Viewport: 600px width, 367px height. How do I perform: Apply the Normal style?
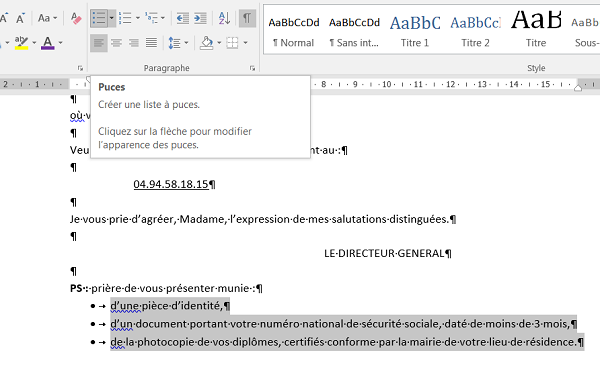[x=293, y=32]
